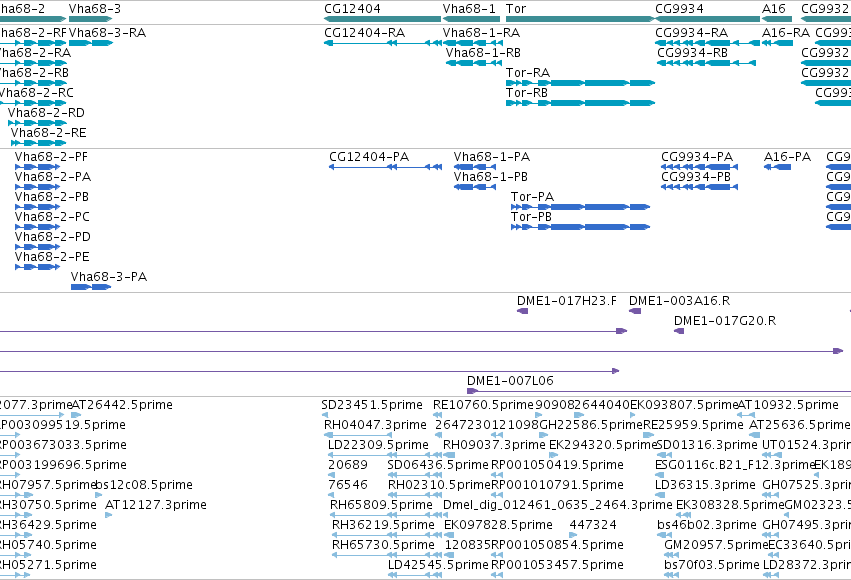The width and height of the screenshot is (851, 580).
Task: Click transcript Vha68-1-RA
Action: (481, 33)
